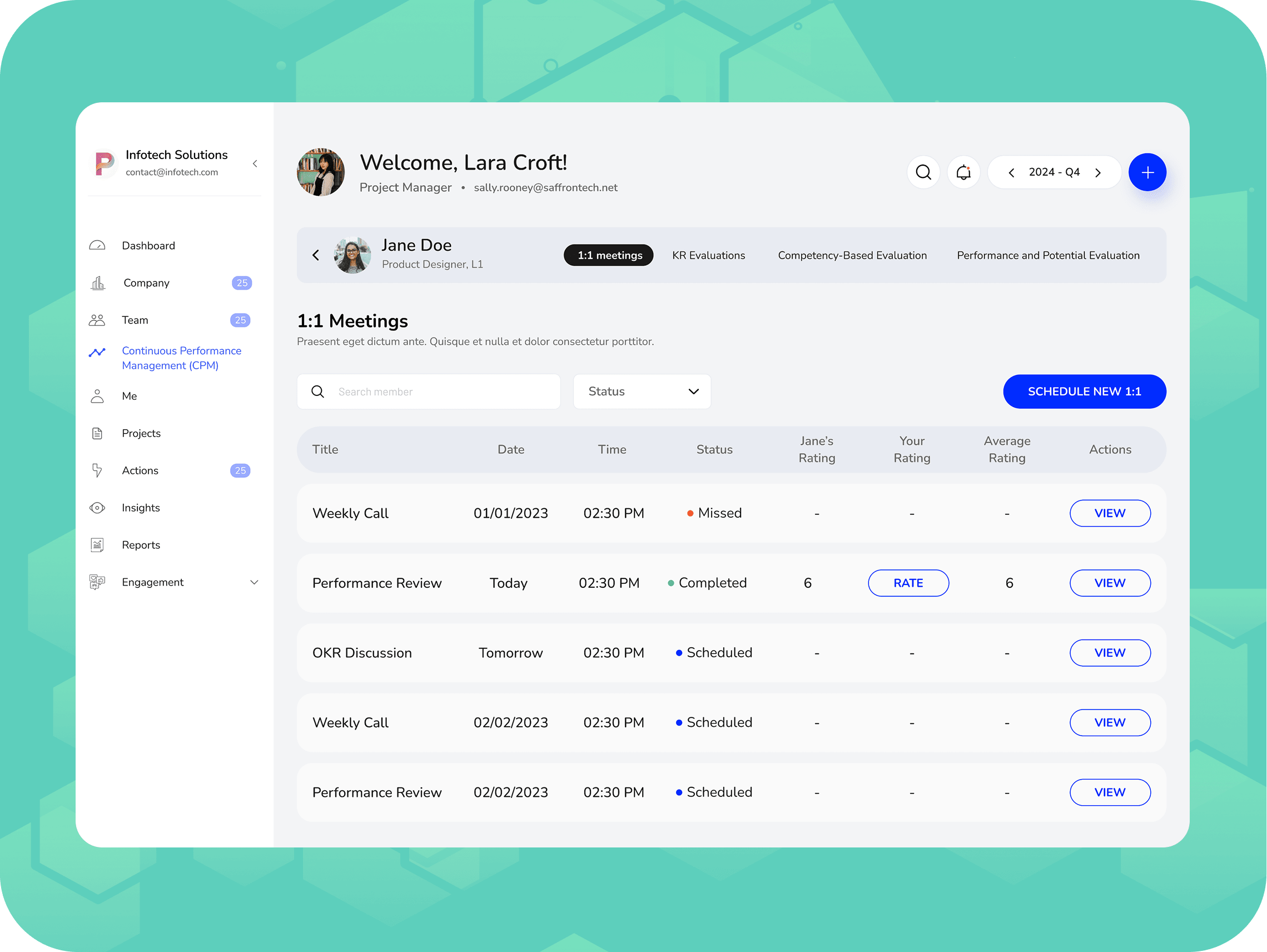
Task: Open the notifications bell icon
Action: point(963,172)
